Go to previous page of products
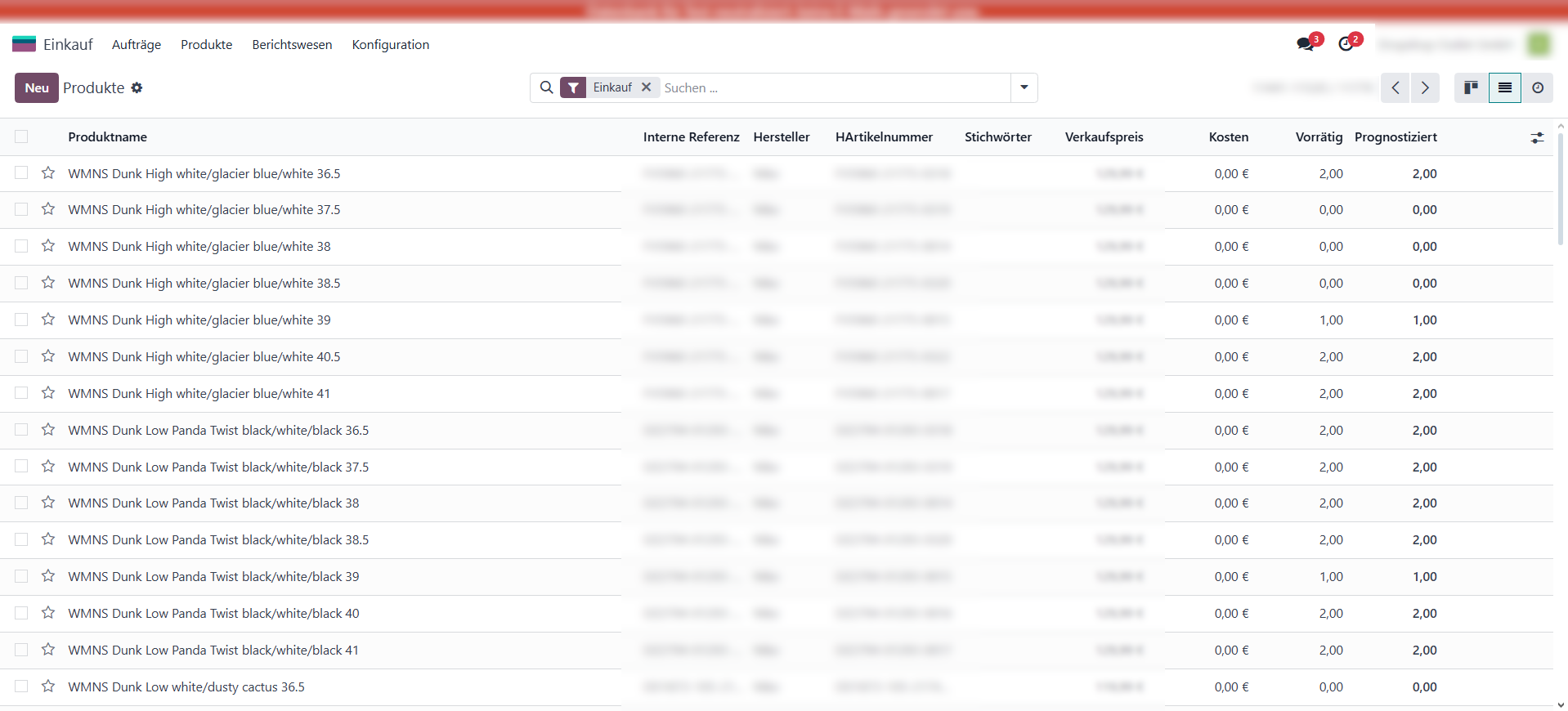The width and height of the screenshot is (1568, 711). [1396, 87]
